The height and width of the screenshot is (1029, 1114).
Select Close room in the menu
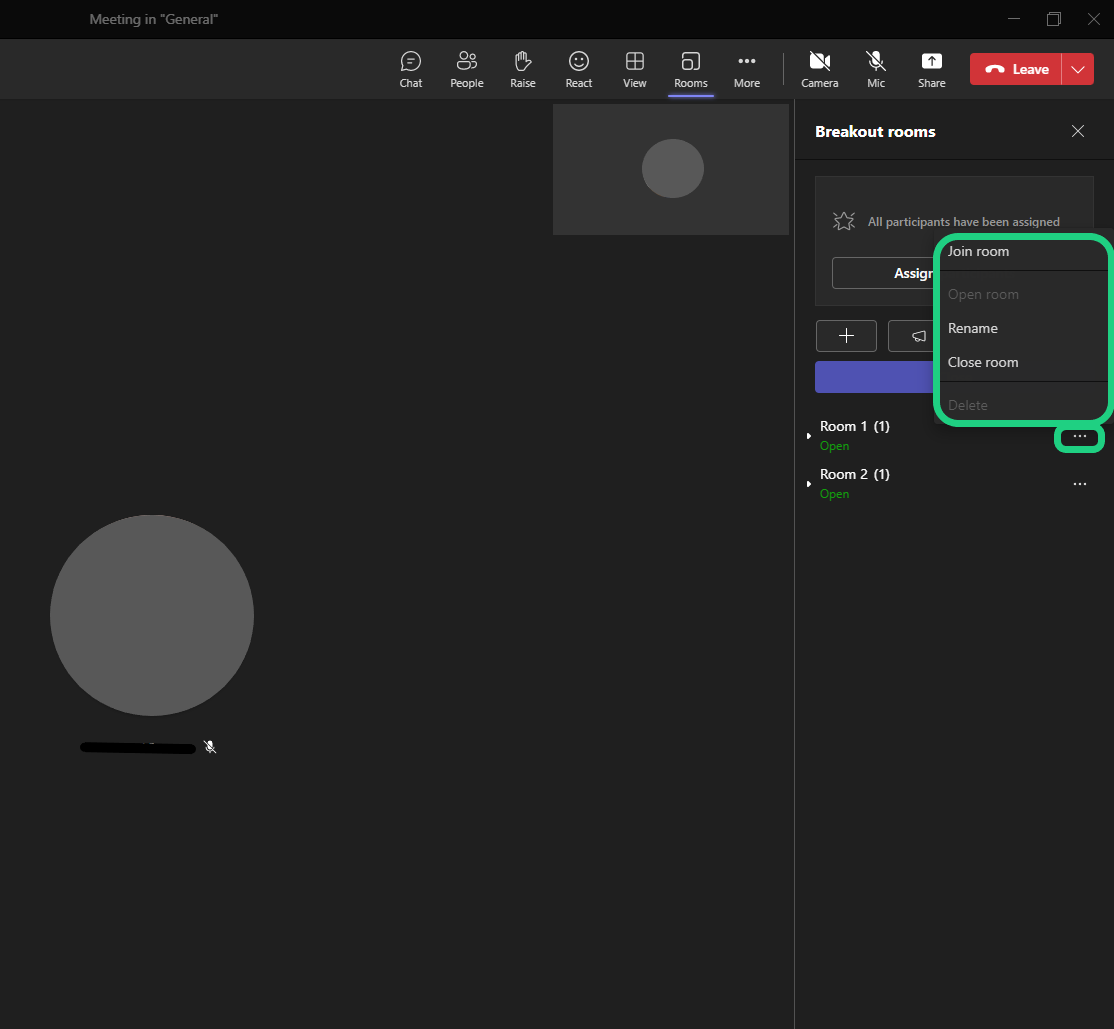pyautogui.click(x=983, y=362)
